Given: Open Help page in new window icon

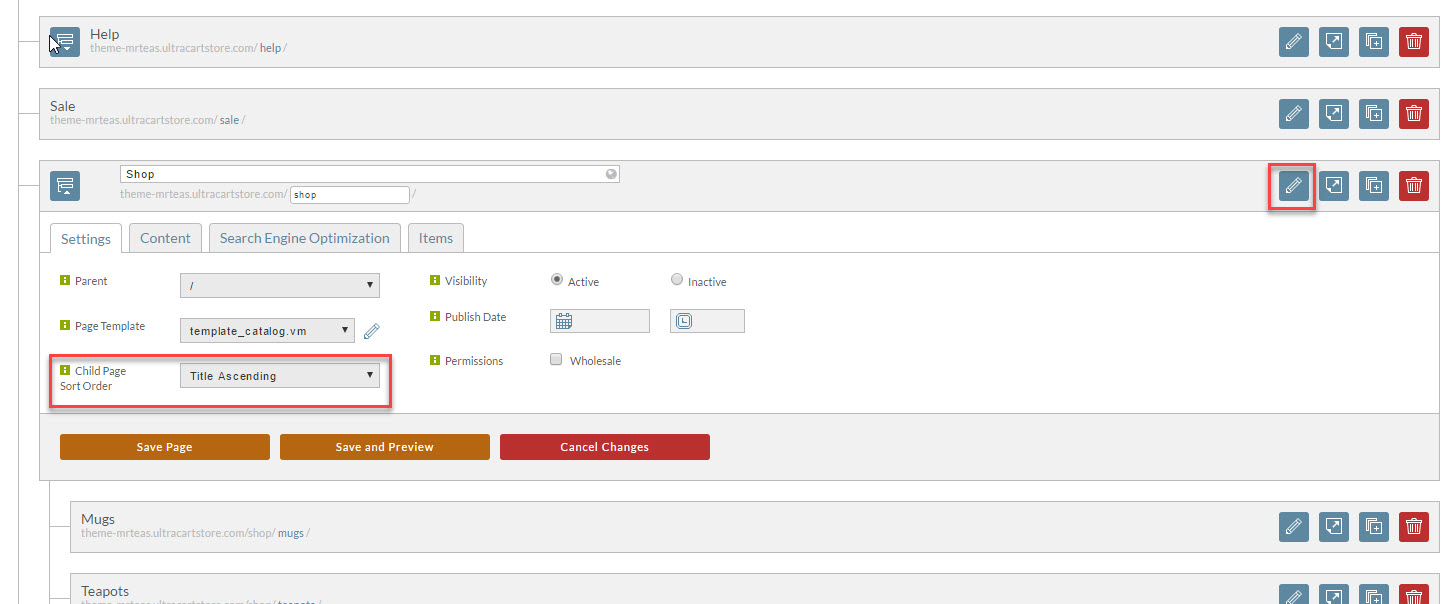Looking at the screenshot, I should pos(1334,42).
